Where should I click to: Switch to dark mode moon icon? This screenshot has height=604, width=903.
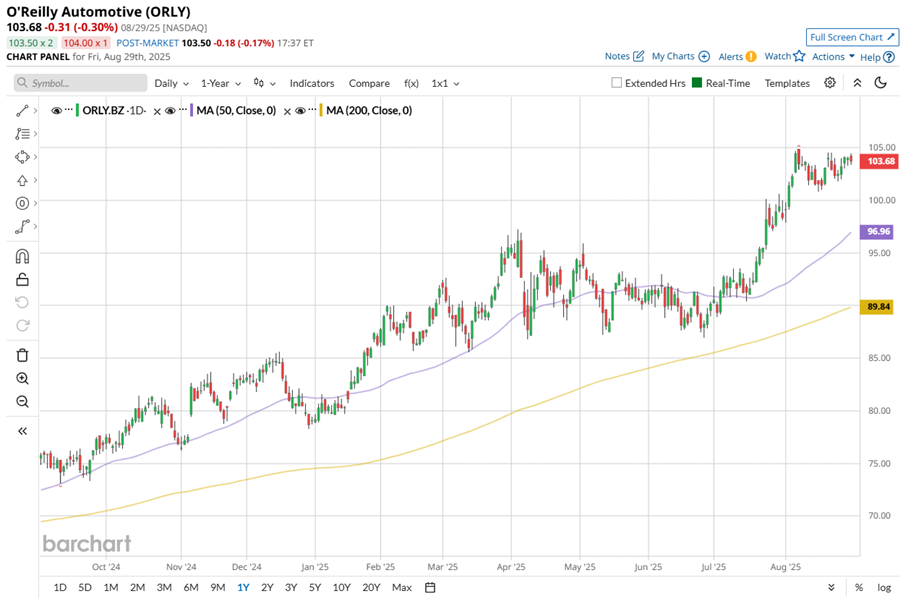pyautogui.click(x=880, y=82)
